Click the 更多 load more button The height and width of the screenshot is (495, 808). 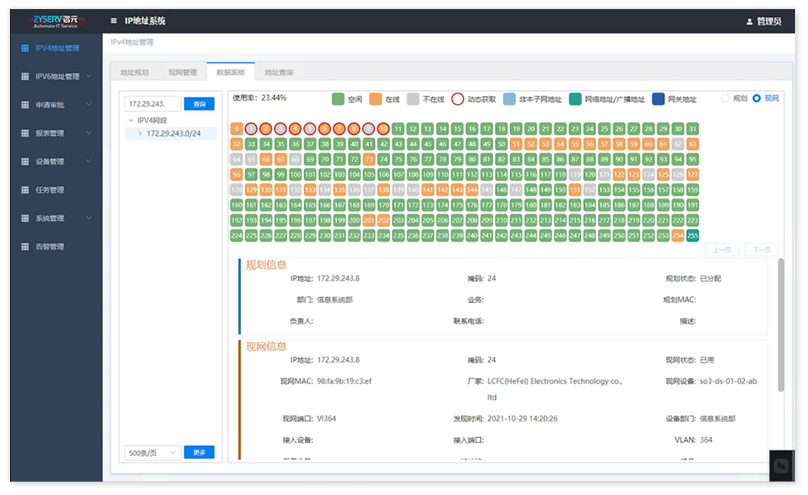pos(199,452)
